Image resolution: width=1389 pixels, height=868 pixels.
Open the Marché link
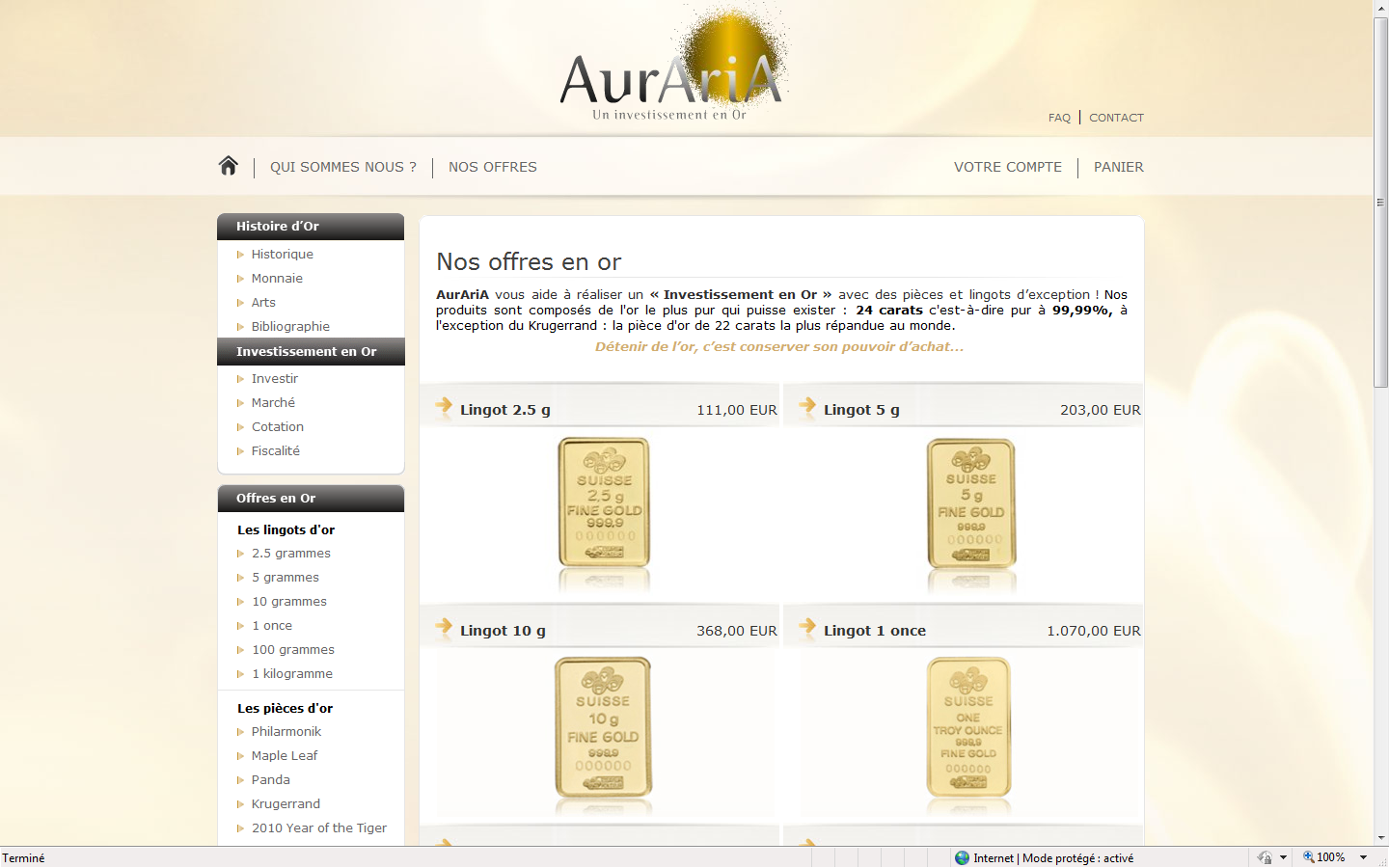point(273,403)
